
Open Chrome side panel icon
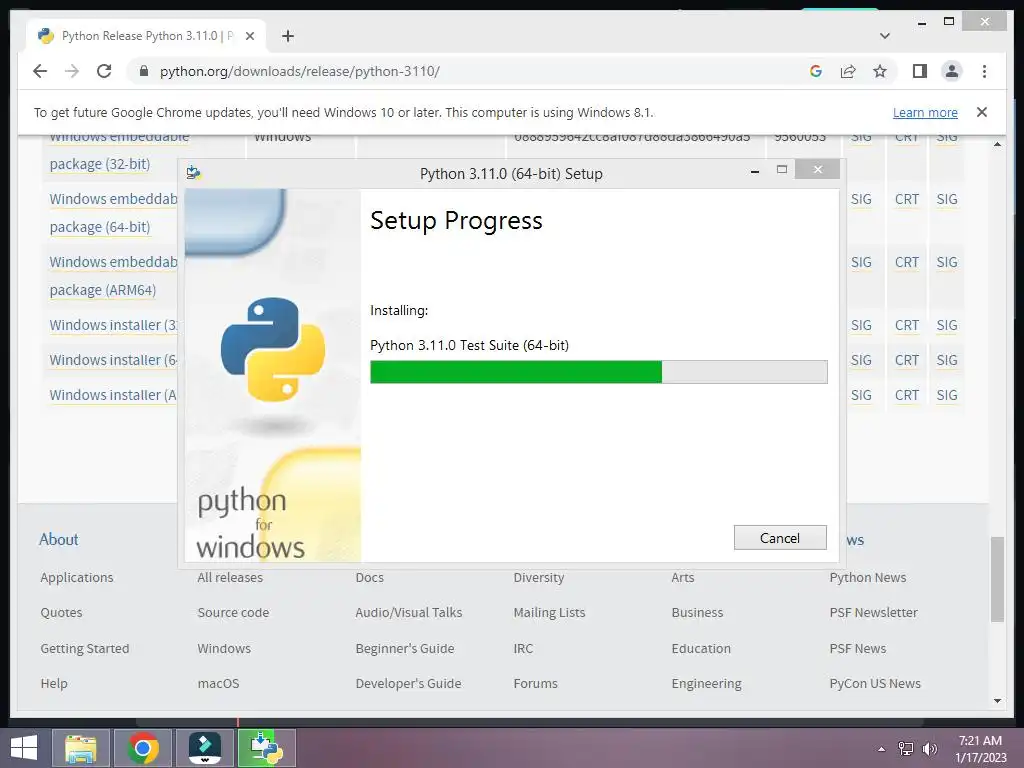(x=920, y=71)
